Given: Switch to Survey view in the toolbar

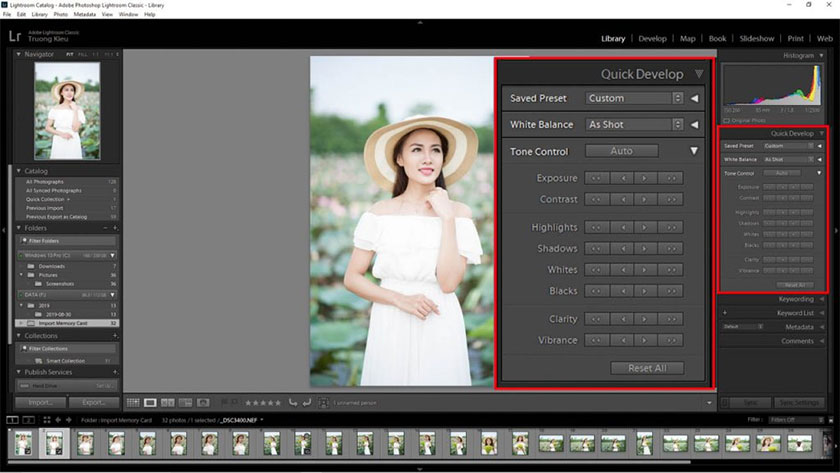Looking at the screenshot, I should tap(185, 402).
